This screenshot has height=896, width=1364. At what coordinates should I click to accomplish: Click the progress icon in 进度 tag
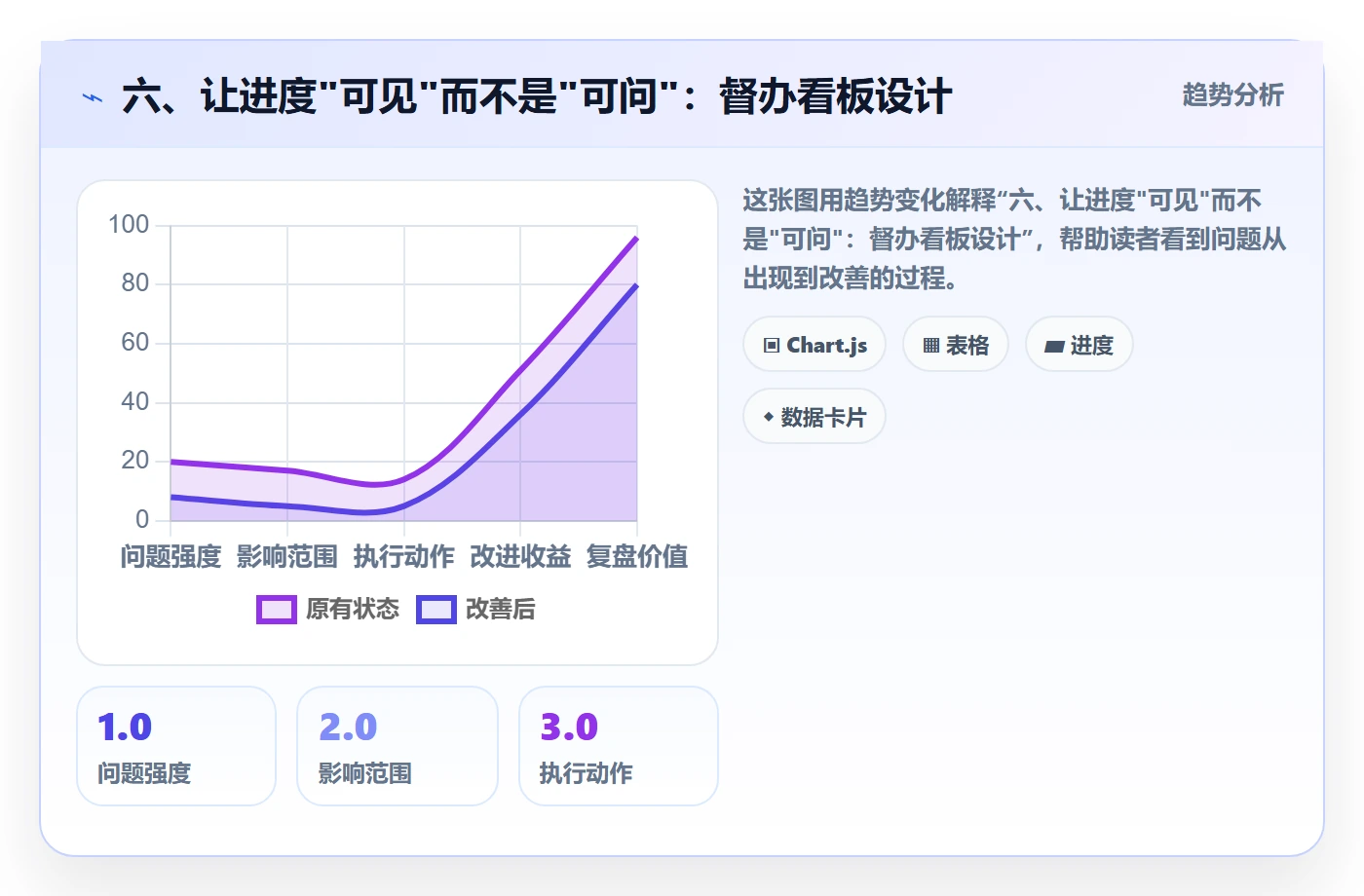click(x=1054, y=346)
